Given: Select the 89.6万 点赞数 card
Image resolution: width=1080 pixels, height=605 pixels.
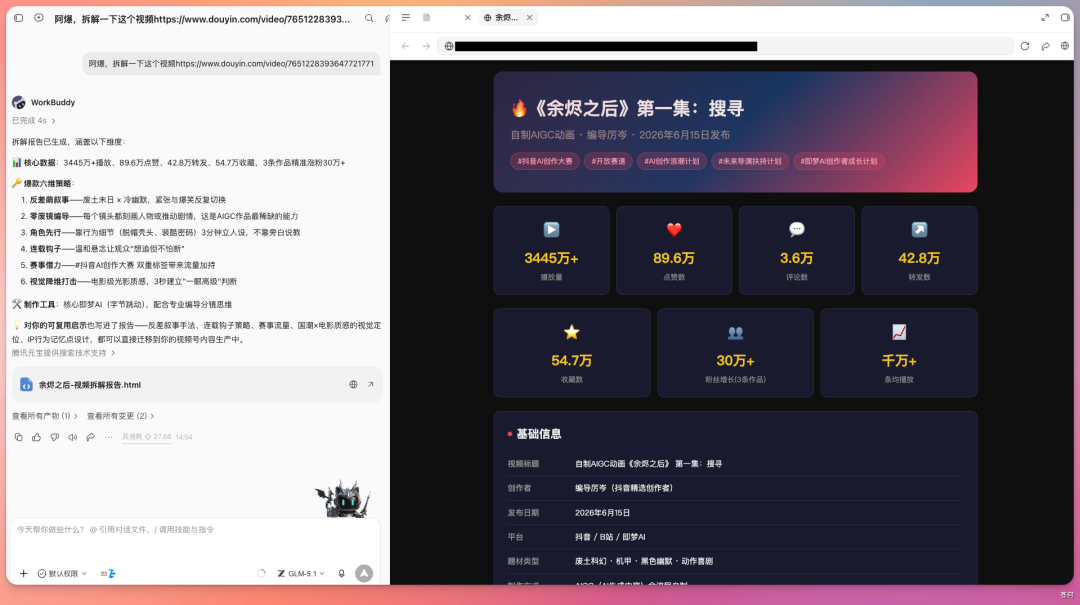Looking at the screenshot, I should coord(674,250).
